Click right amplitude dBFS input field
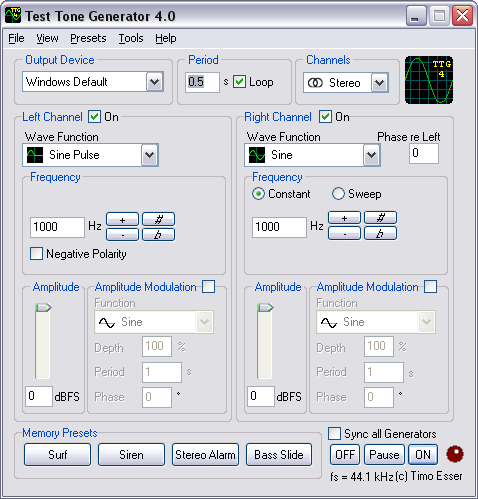This screenshot has height=499, width=478. pyautogui.click(x=261, y=396)
